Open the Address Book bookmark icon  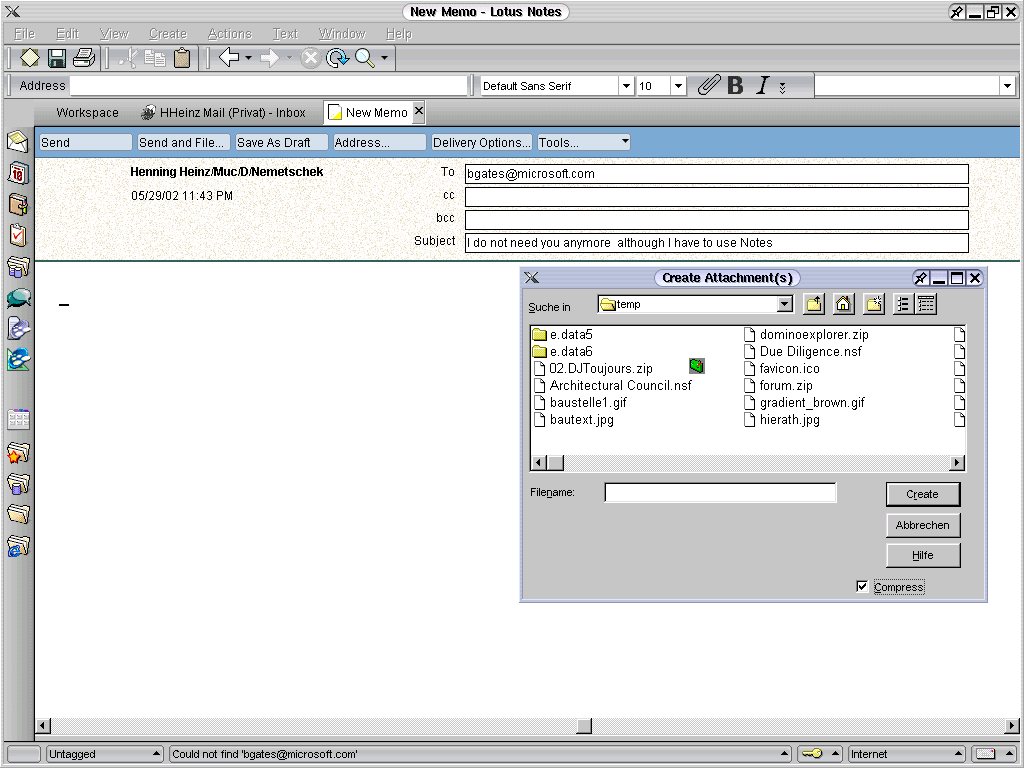(x=18, y=204)
